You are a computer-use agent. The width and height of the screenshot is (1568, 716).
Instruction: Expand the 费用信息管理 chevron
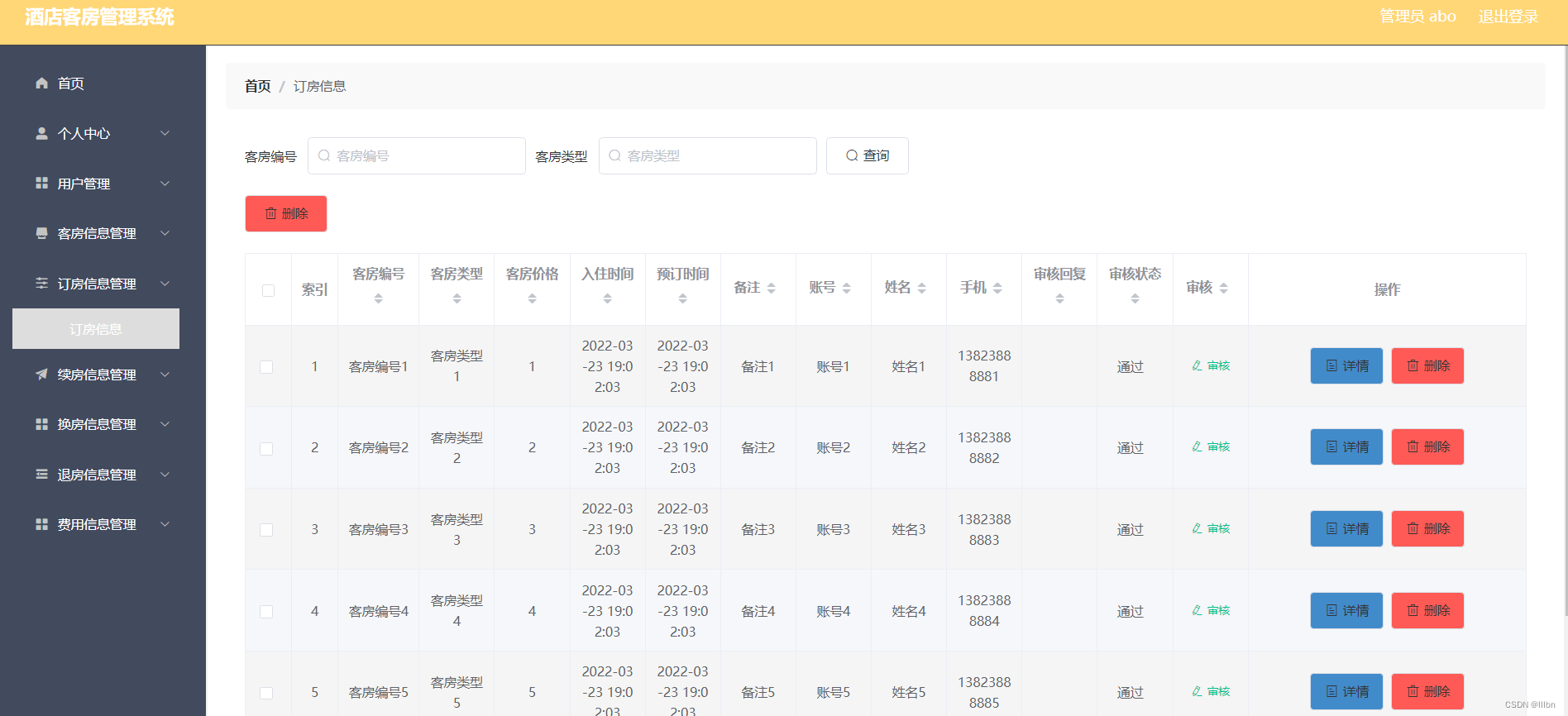165,524
